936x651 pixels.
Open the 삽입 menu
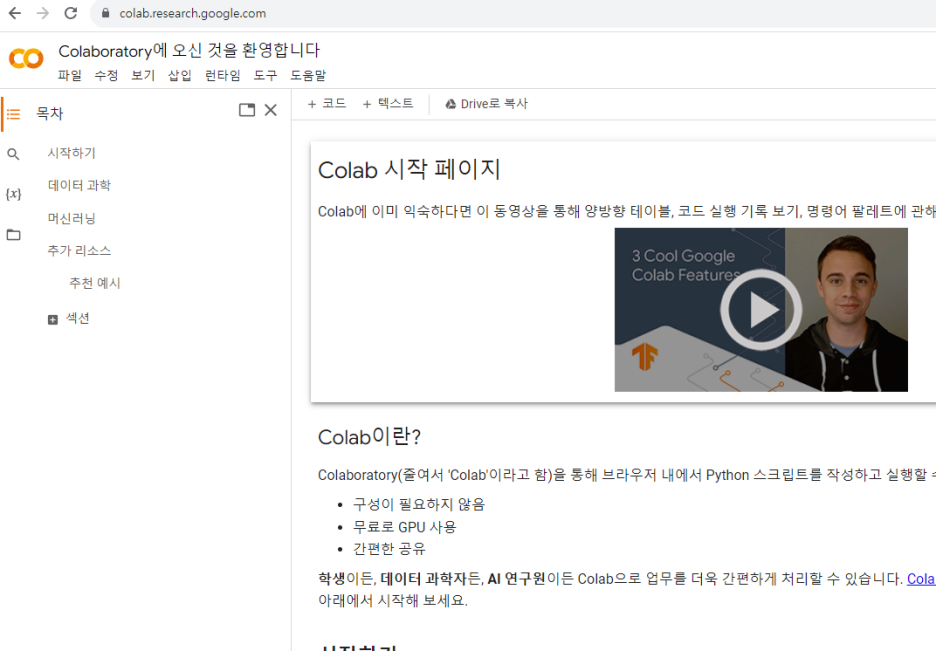click(180, 75)
